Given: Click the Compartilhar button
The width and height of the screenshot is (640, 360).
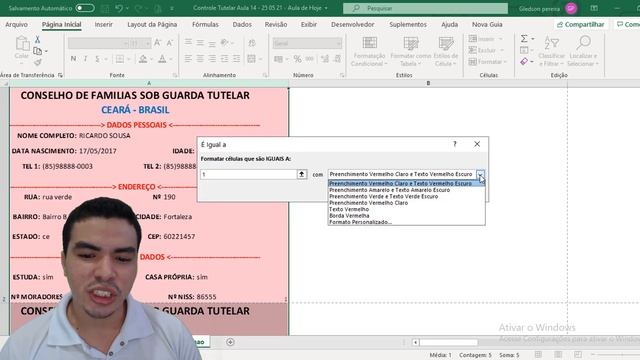Looking at the screenshot, I should pyautogui.click(x=580, y=24).
